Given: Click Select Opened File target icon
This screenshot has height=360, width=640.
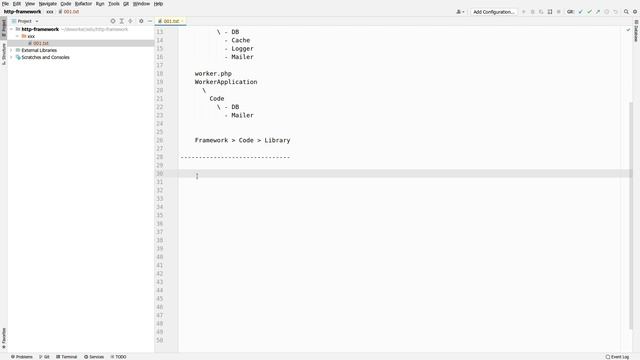Looking at the screenshot, I should click(x=113, y=21).
